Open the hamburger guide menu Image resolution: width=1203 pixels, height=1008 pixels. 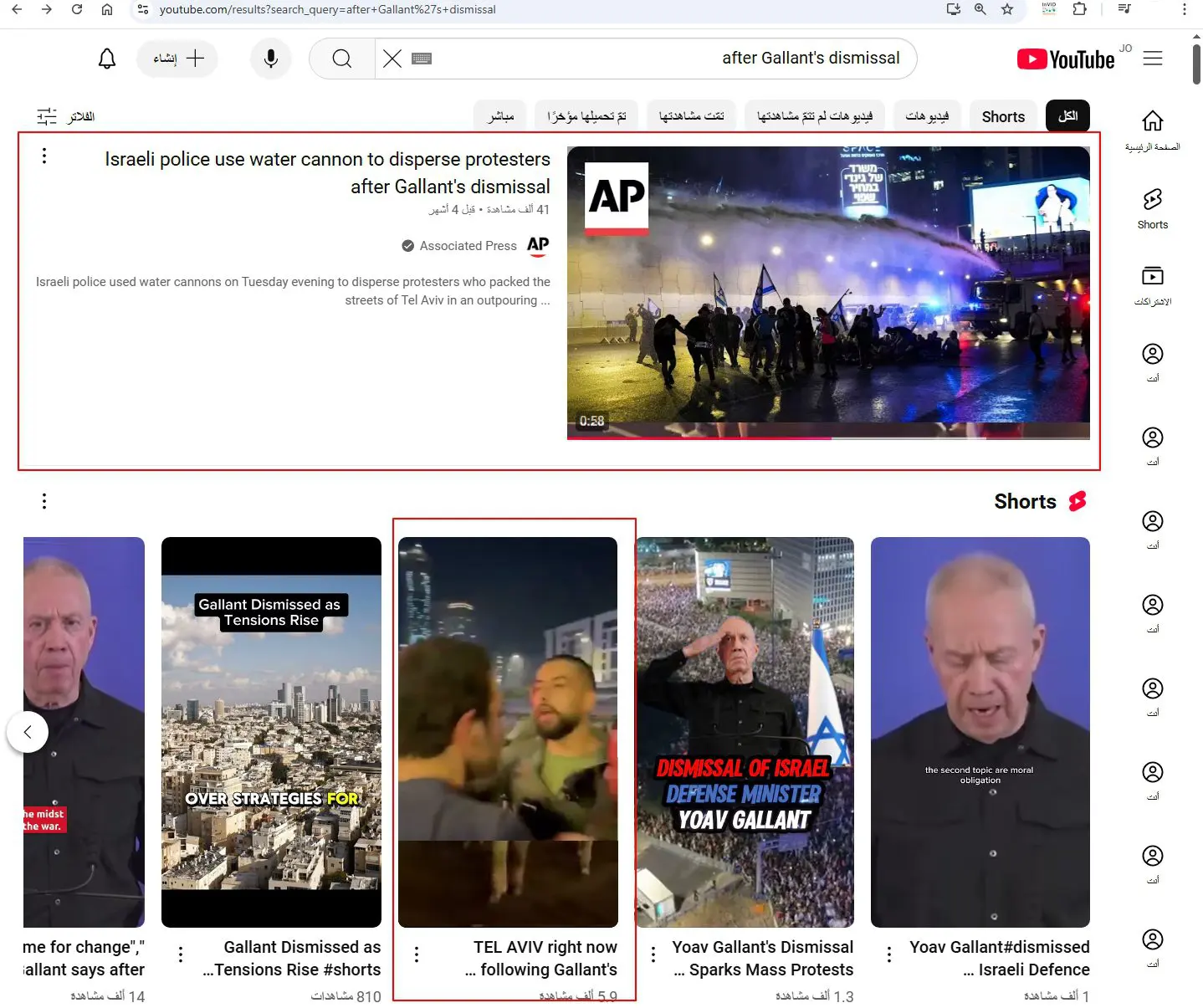click(x=1153, y=59)
